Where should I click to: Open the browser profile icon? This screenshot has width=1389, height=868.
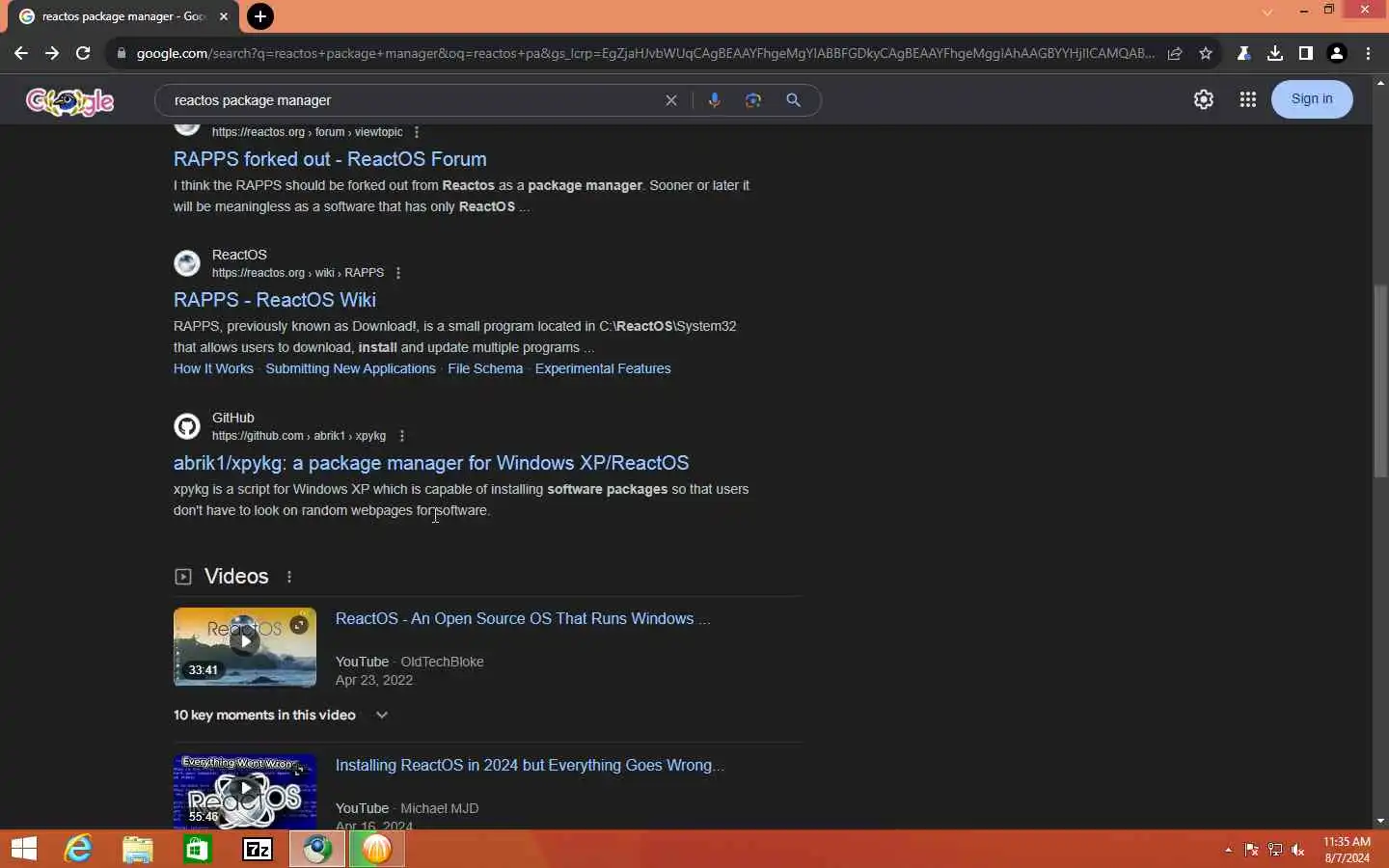pos(1337,54)
